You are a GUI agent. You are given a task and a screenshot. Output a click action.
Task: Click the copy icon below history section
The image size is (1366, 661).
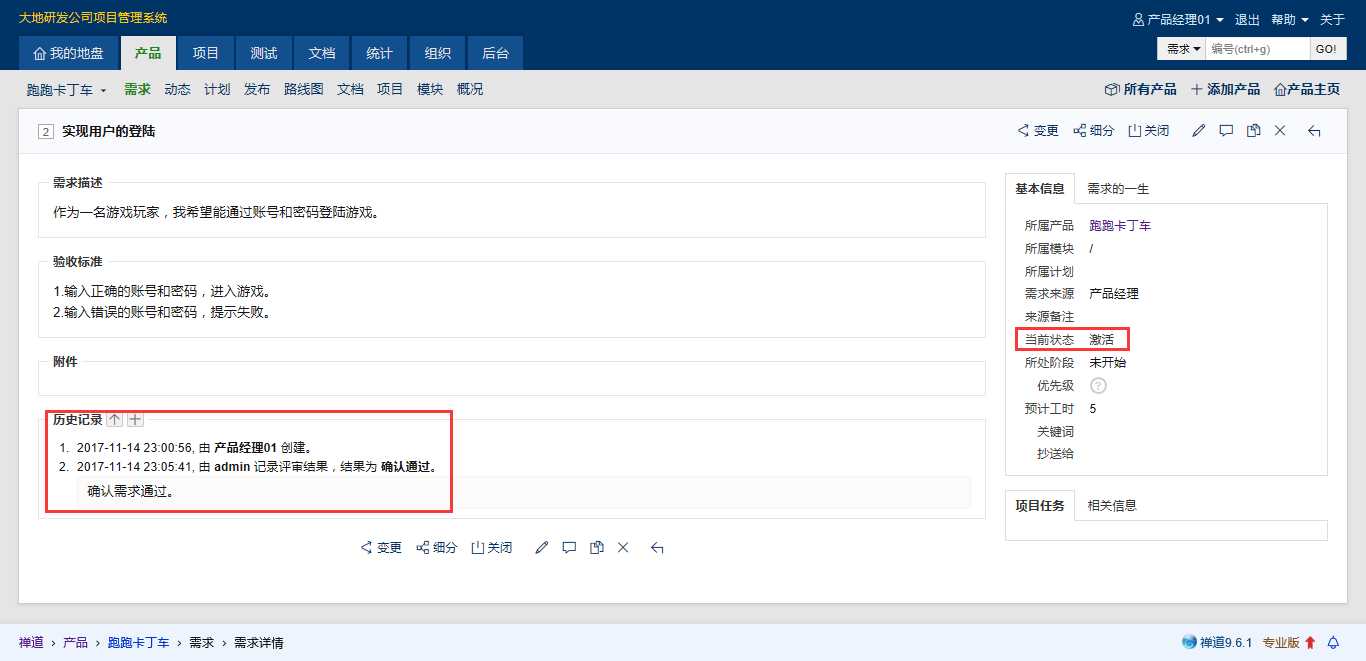596,548
